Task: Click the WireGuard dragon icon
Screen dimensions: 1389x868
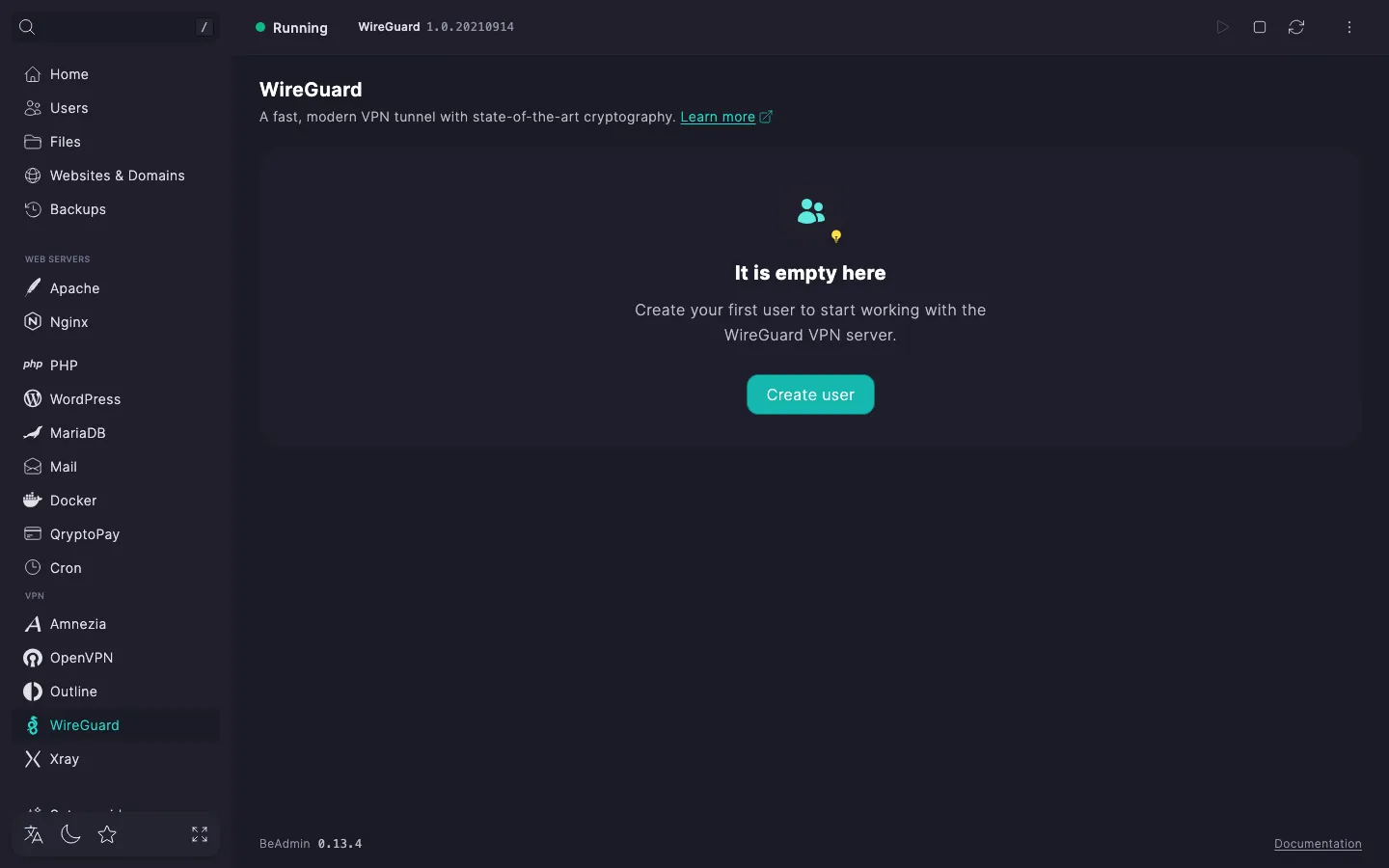Action: click(x=33, y=725)
